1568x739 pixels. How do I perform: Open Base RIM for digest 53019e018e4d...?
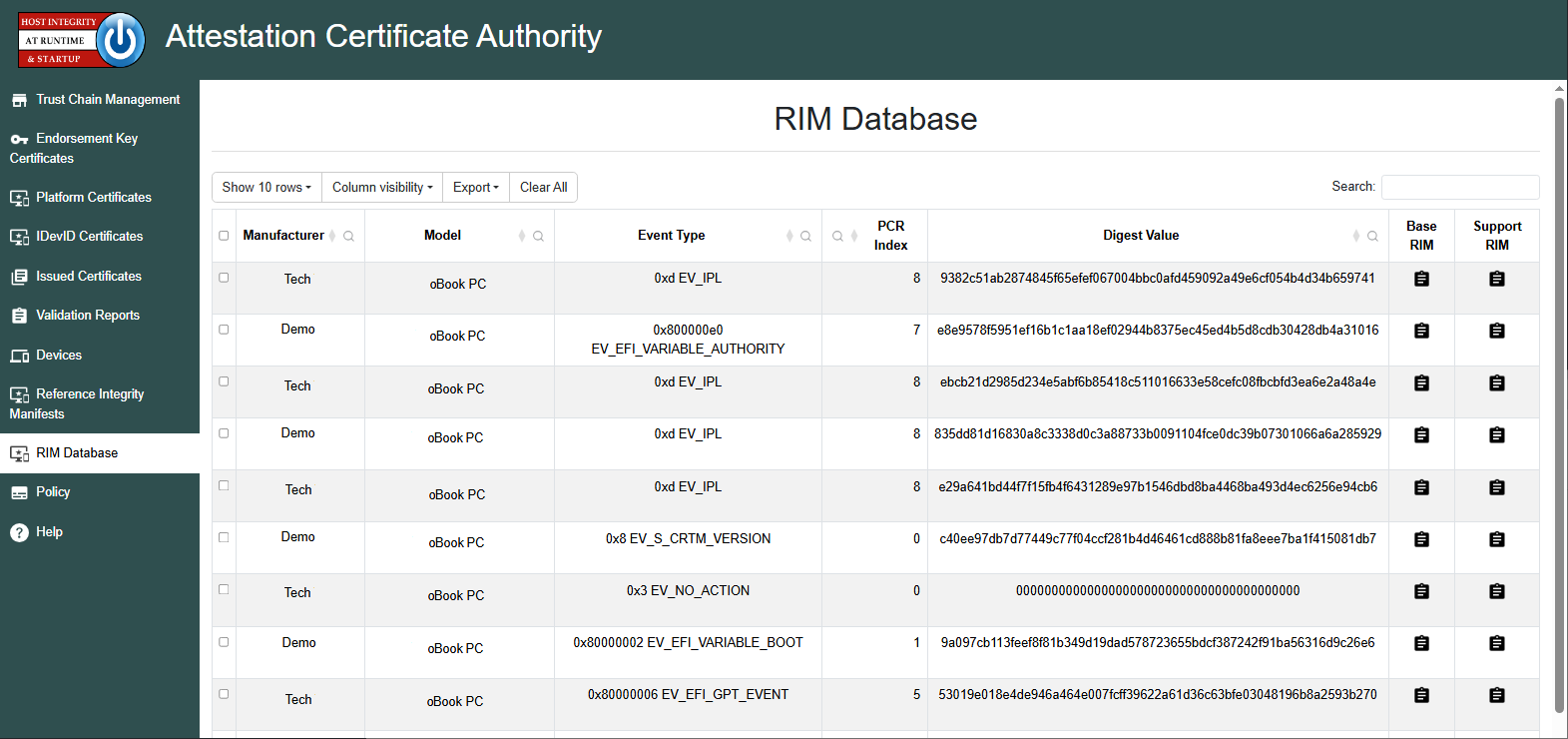(x=1421, y=695)
